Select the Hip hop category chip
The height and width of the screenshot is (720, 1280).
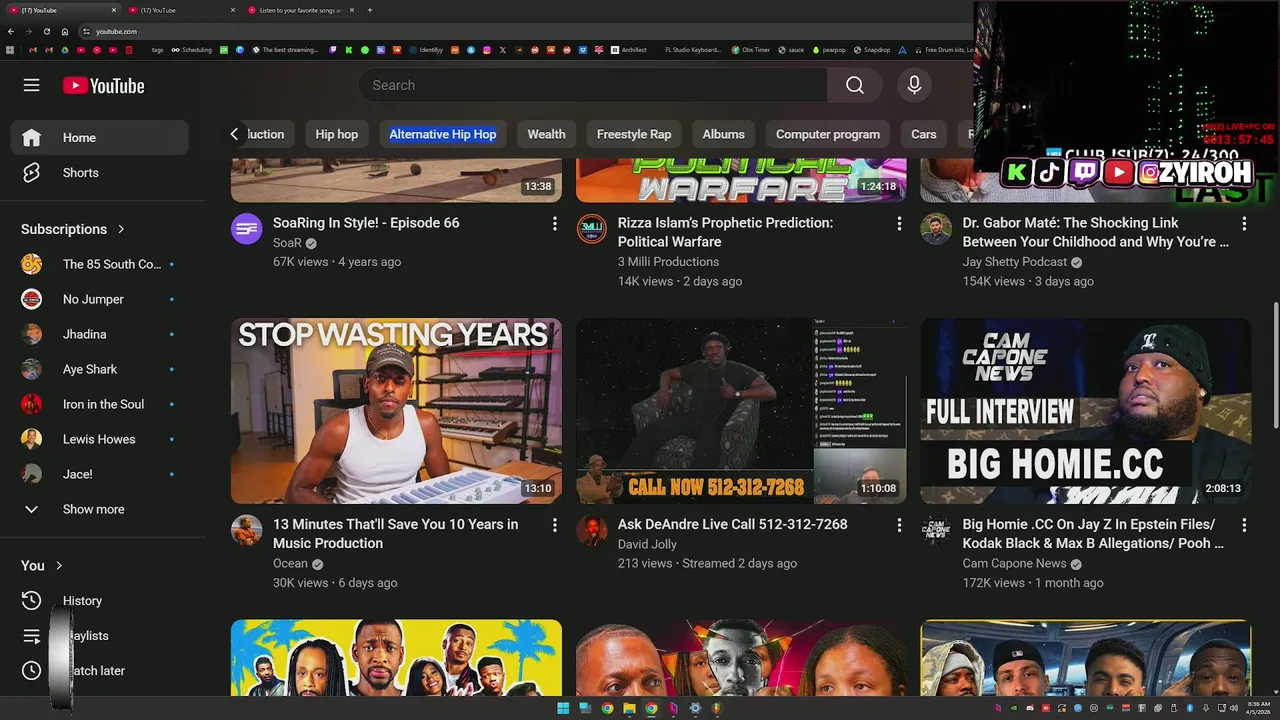336,134
